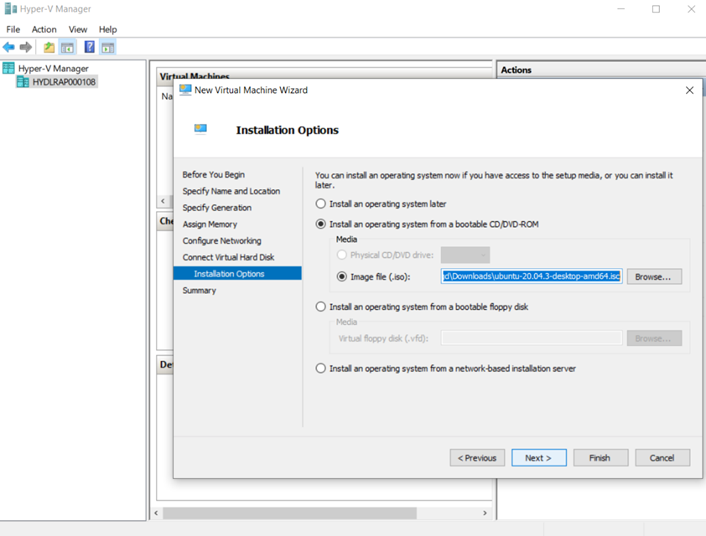The height and width of the screenshot is (536, 706).
Task: Go to Before You Begin step
Action: 213,174
